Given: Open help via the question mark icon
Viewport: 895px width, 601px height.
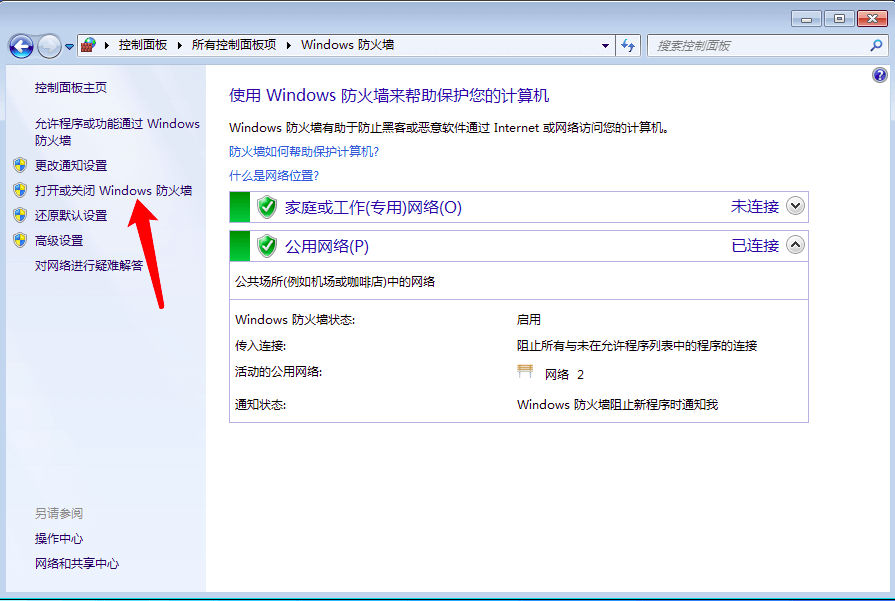Looking at the screenshot, I should click(880, 75).
